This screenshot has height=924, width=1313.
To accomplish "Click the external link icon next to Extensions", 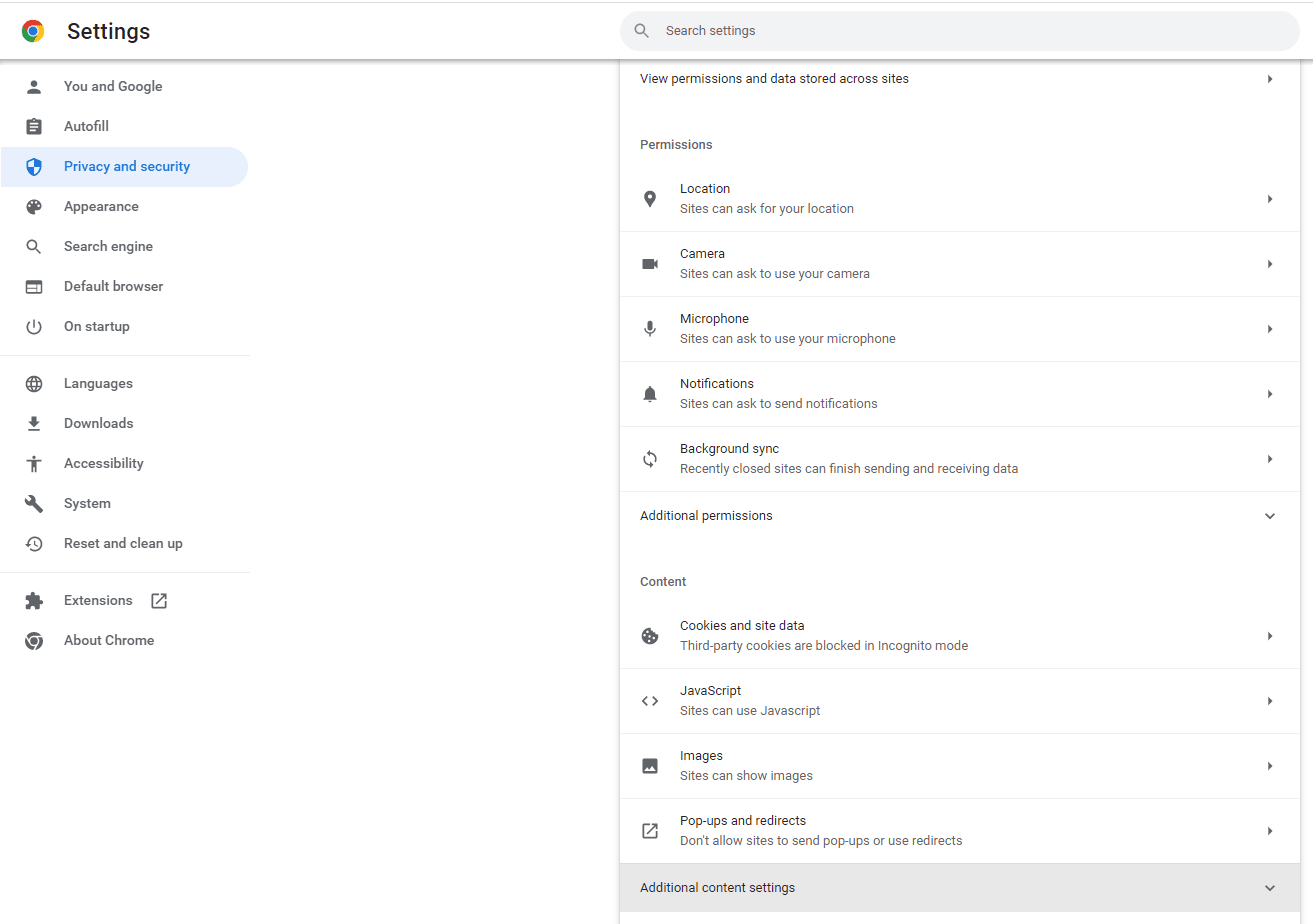I will 158,600.
